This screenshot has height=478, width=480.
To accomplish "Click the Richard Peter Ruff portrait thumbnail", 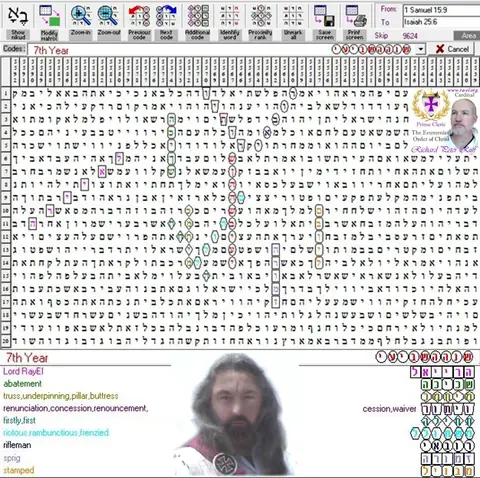I will coord(464,121).
